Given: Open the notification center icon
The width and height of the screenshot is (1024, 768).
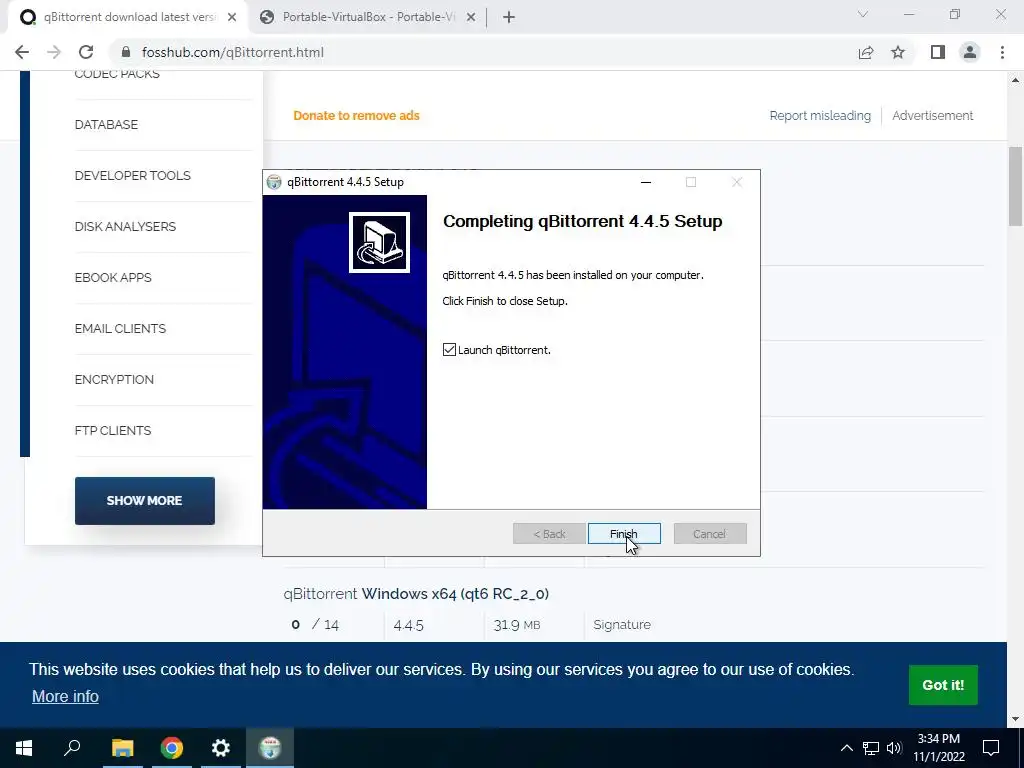Looking at the screenshot, I should [991, 748].
